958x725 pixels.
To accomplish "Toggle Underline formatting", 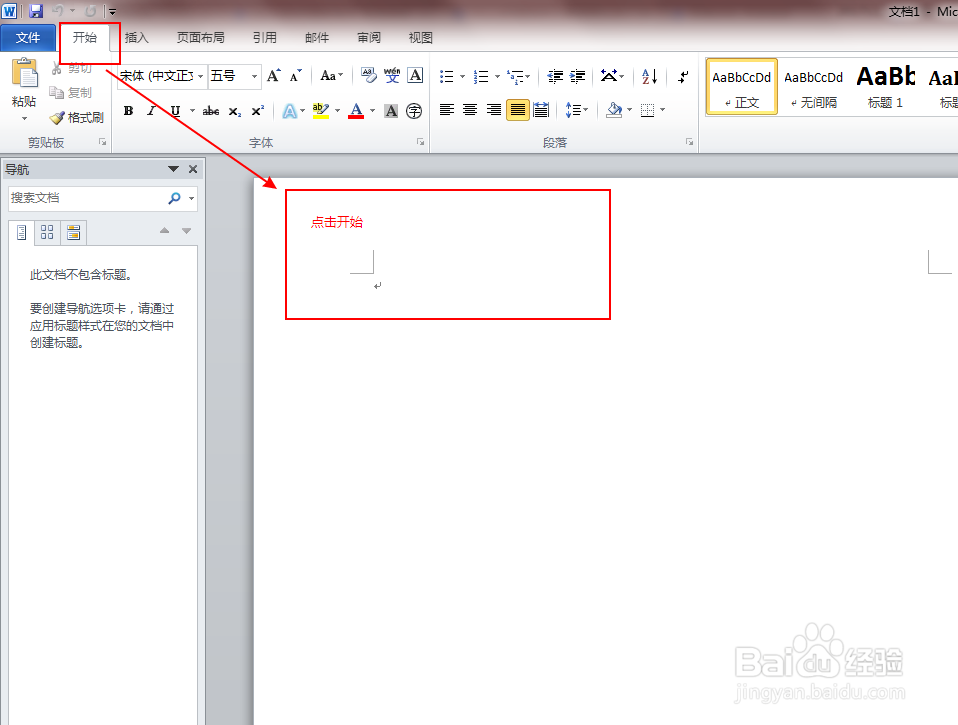I will coord(175,111).
